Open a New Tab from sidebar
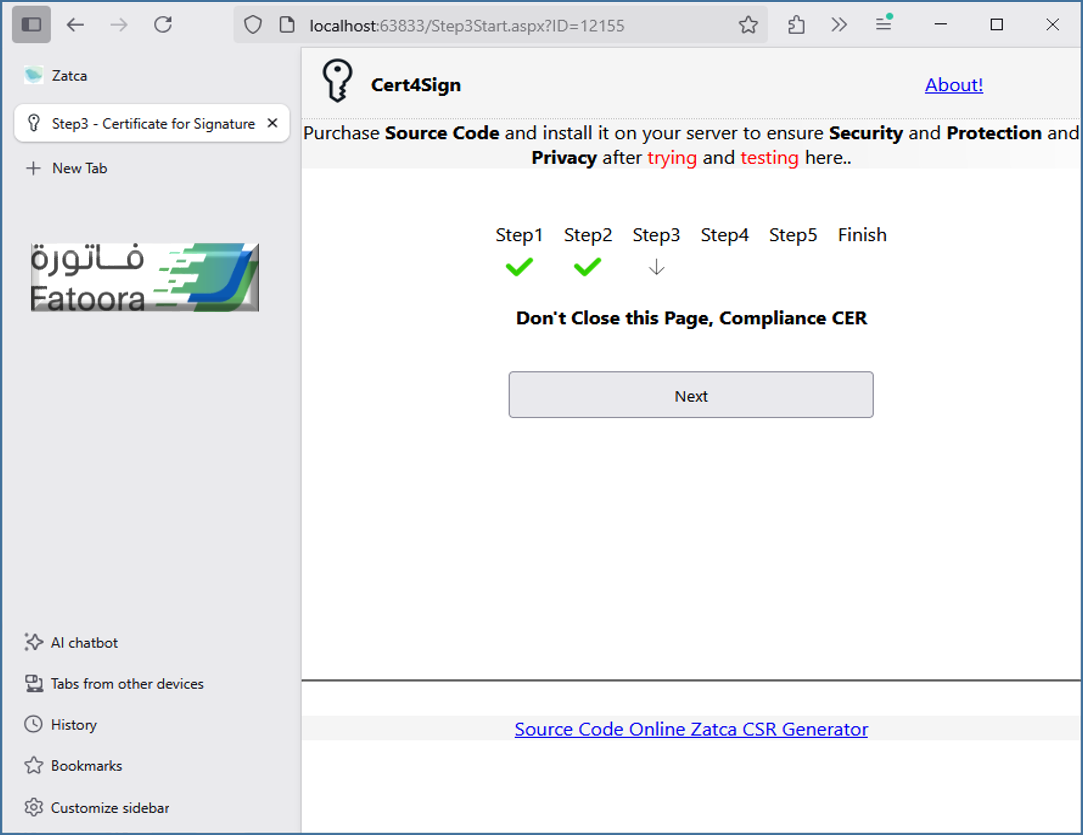Screen dimensions: 1083x835 pyautogui.click(x=79, y=168)
